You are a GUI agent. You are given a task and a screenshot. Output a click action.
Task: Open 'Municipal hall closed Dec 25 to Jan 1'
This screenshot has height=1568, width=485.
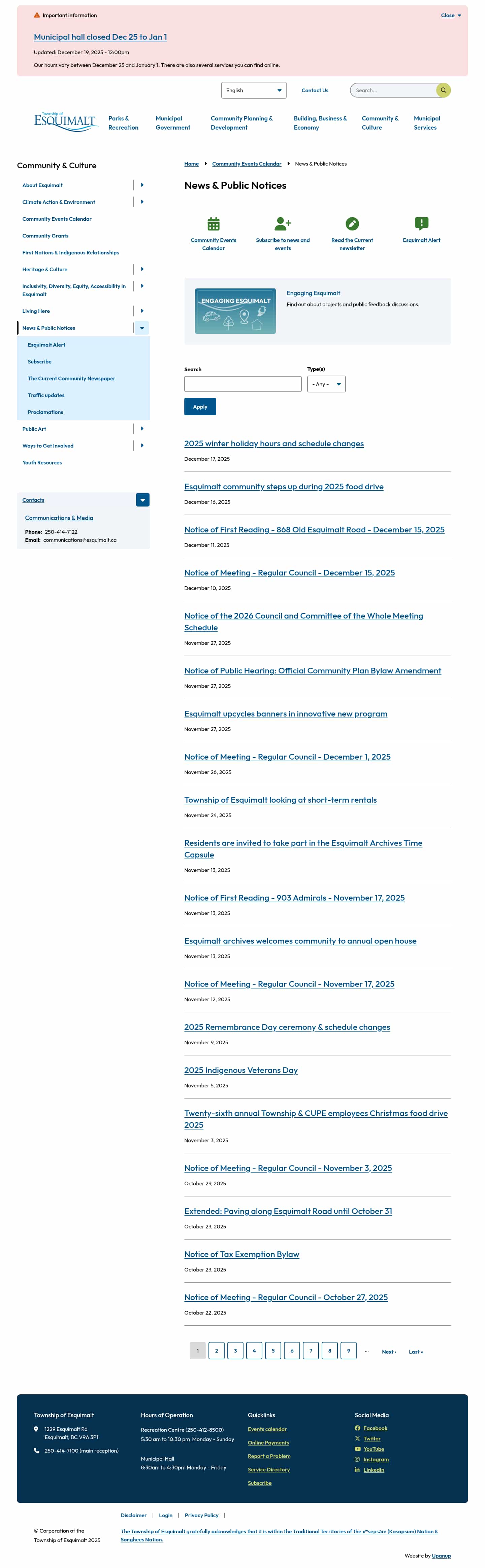(100, 37)
